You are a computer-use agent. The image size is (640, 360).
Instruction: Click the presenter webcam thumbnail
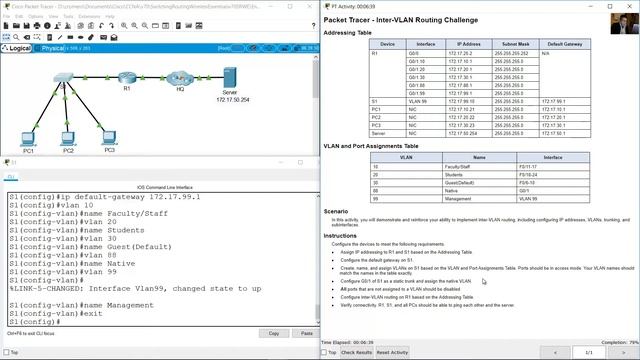click(624, 24)
